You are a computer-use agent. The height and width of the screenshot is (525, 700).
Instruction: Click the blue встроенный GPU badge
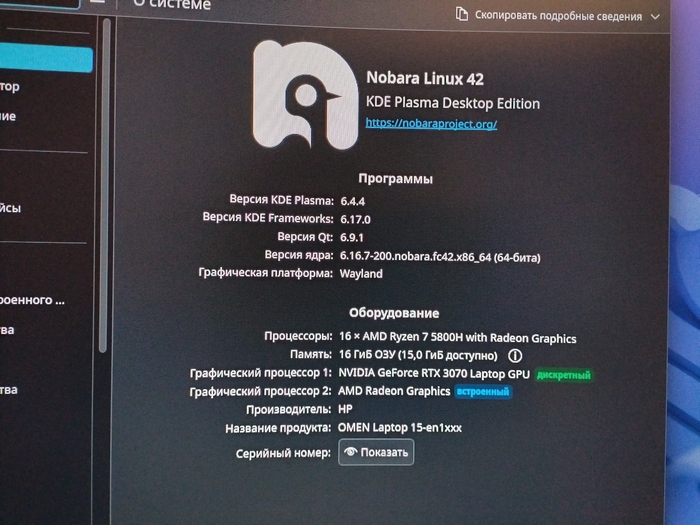pos(483,392)
